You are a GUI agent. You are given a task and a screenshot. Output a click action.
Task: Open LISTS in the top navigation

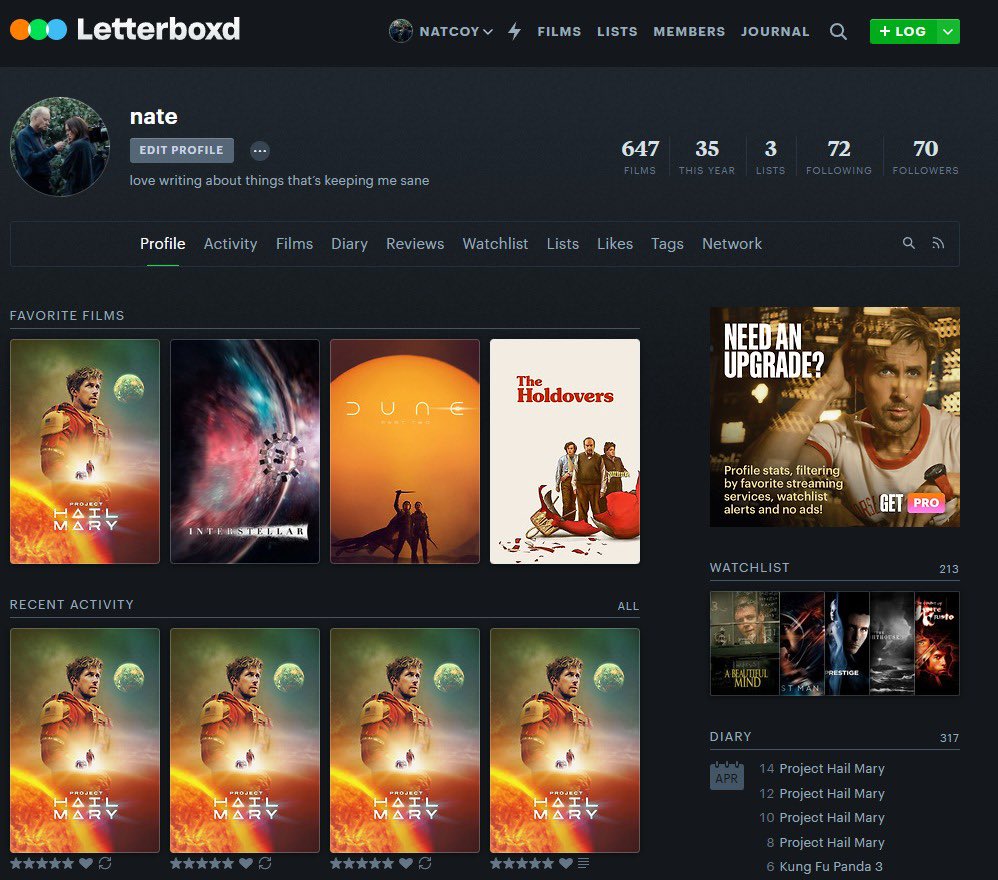617,31
